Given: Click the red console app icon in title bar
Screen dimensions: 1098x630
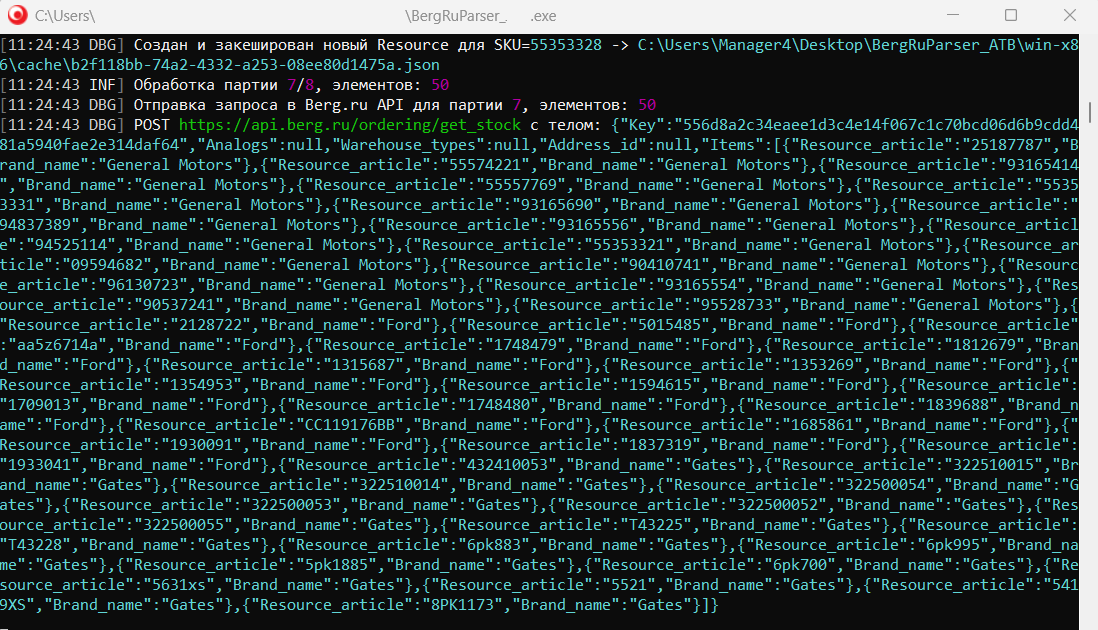Looking at the screenshot, I should [18, 15].
